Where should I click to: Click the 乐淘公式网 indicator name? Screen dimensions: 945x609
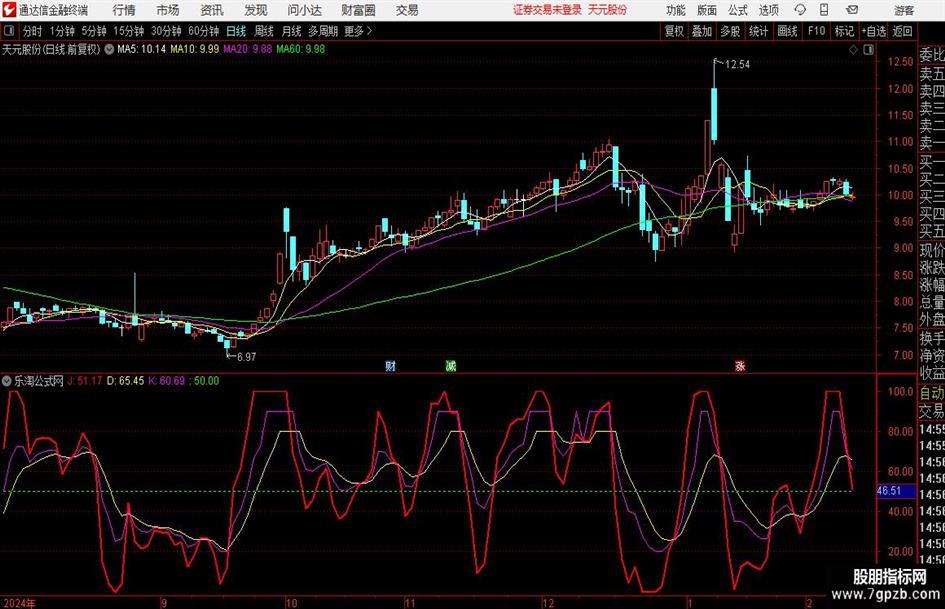(39, 381)
